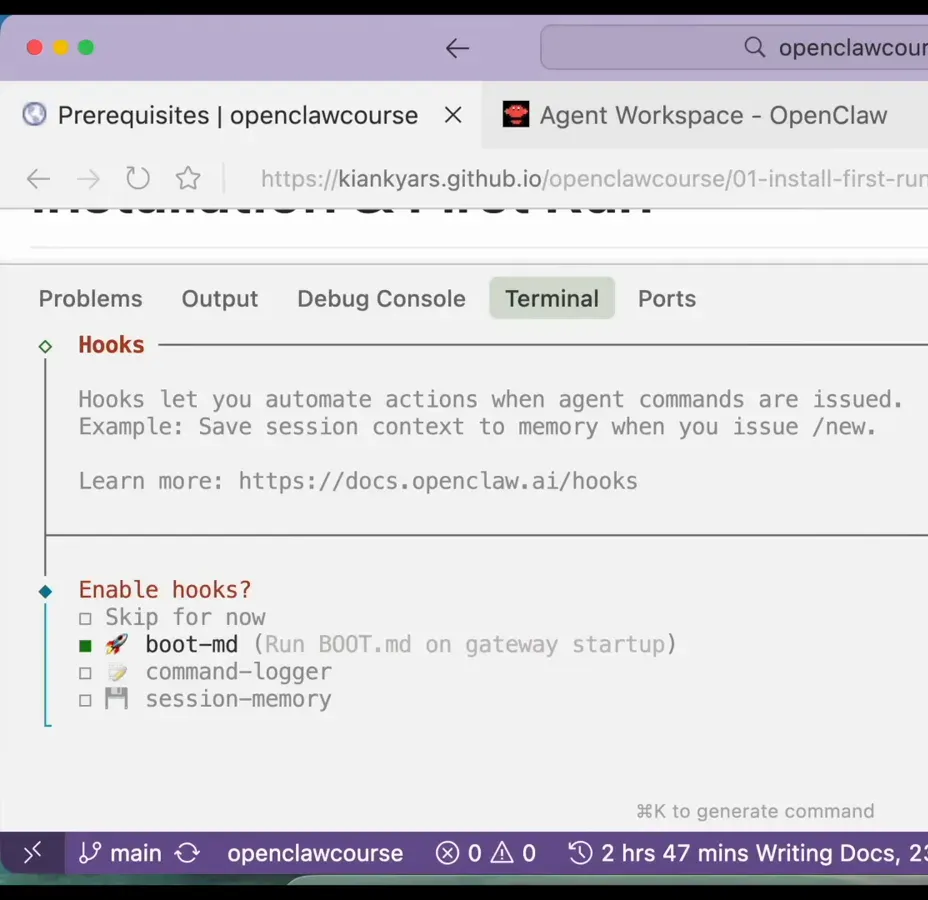This screenshot has height=900, width=928.
Task: Click the search magnifier in command bar
Action: point(755,47)
